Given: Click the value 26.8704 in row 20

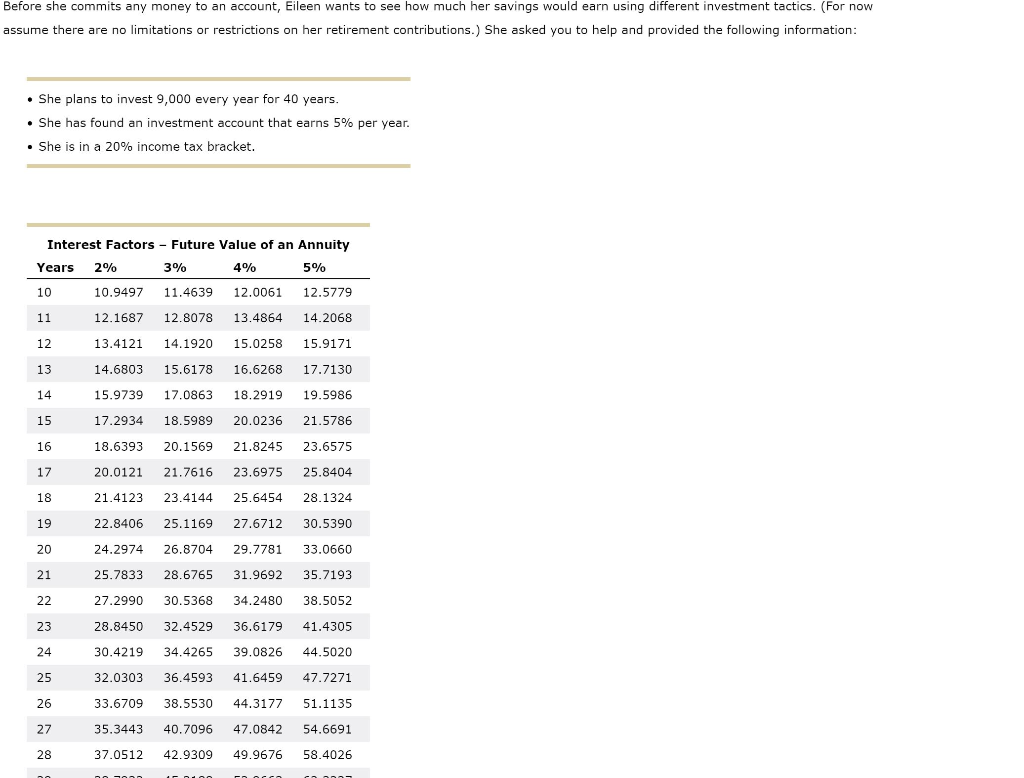Looking at the screenshot, I should pyautogui.click(x=188, y=549).
